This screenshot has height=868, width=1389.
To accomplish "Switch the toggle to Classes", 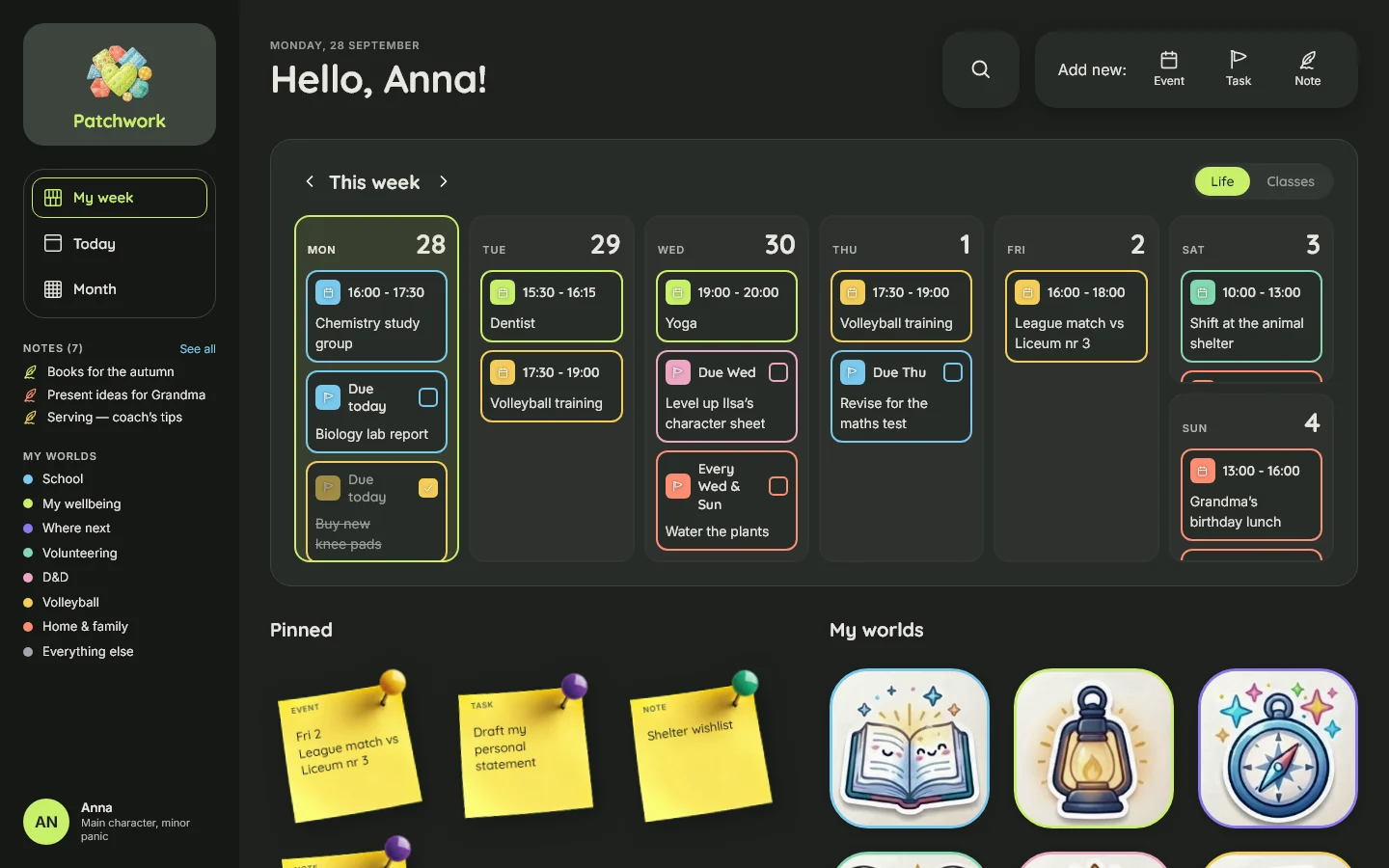I will point(1291,181).
